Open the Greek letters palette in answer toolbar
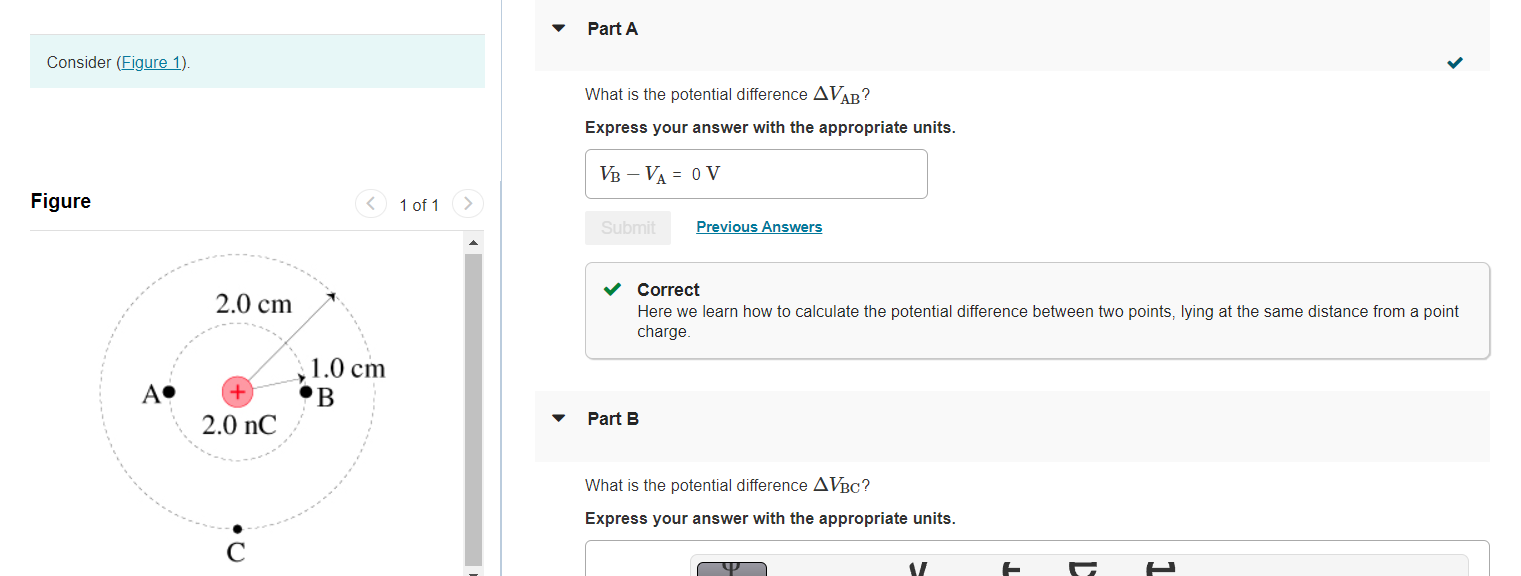Image resolution: width=1521 pixels, height=576 pixels. [732, 570]
